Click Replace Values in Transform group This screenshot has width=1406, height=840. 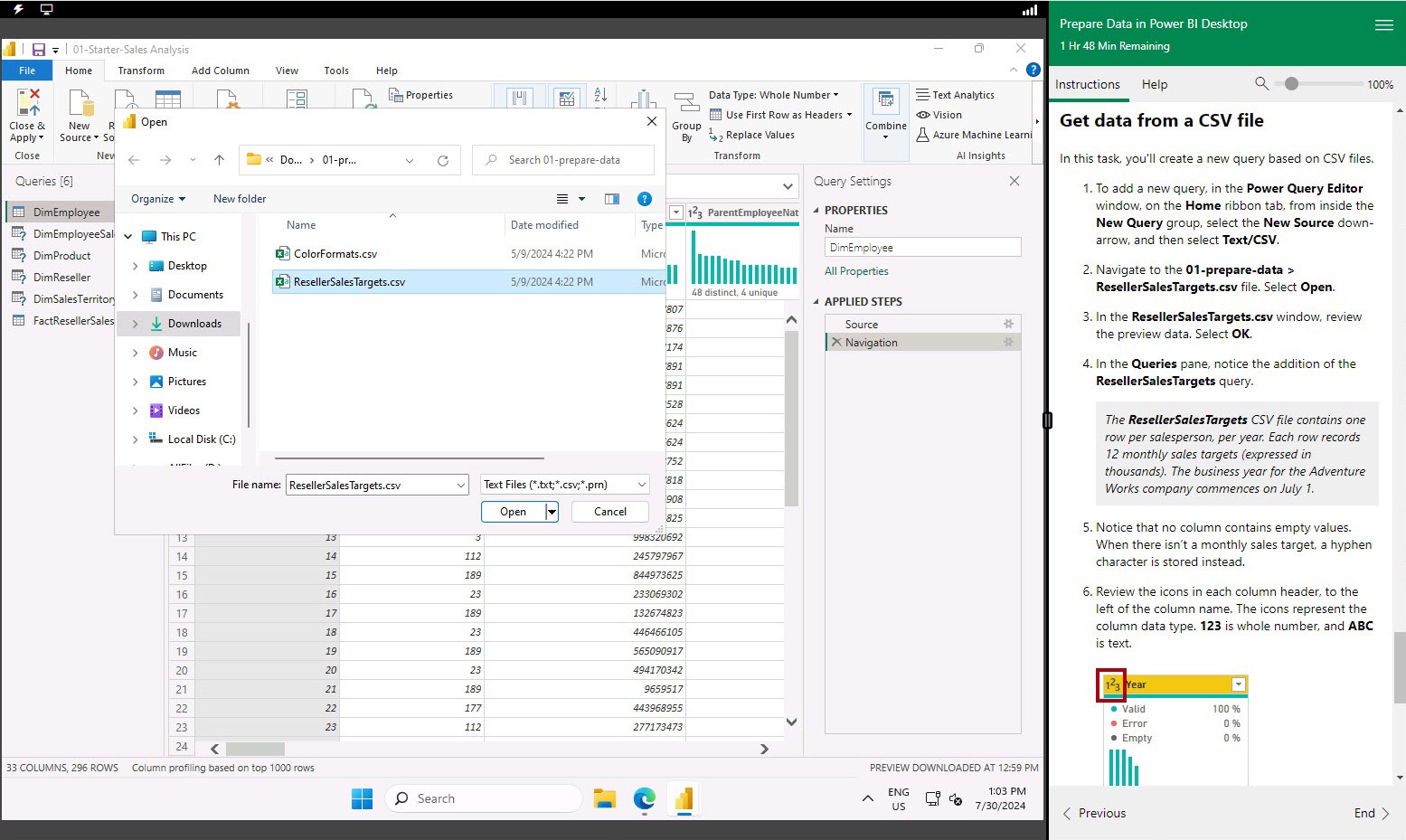coord(752,135)
